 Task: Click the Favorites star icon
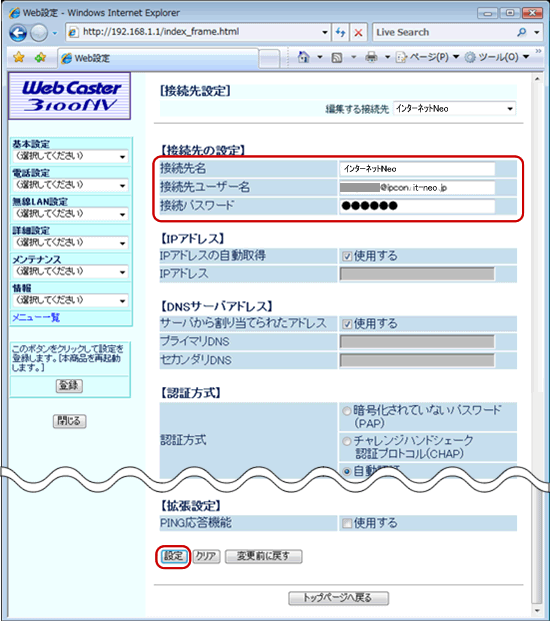[x=19, y=58]
